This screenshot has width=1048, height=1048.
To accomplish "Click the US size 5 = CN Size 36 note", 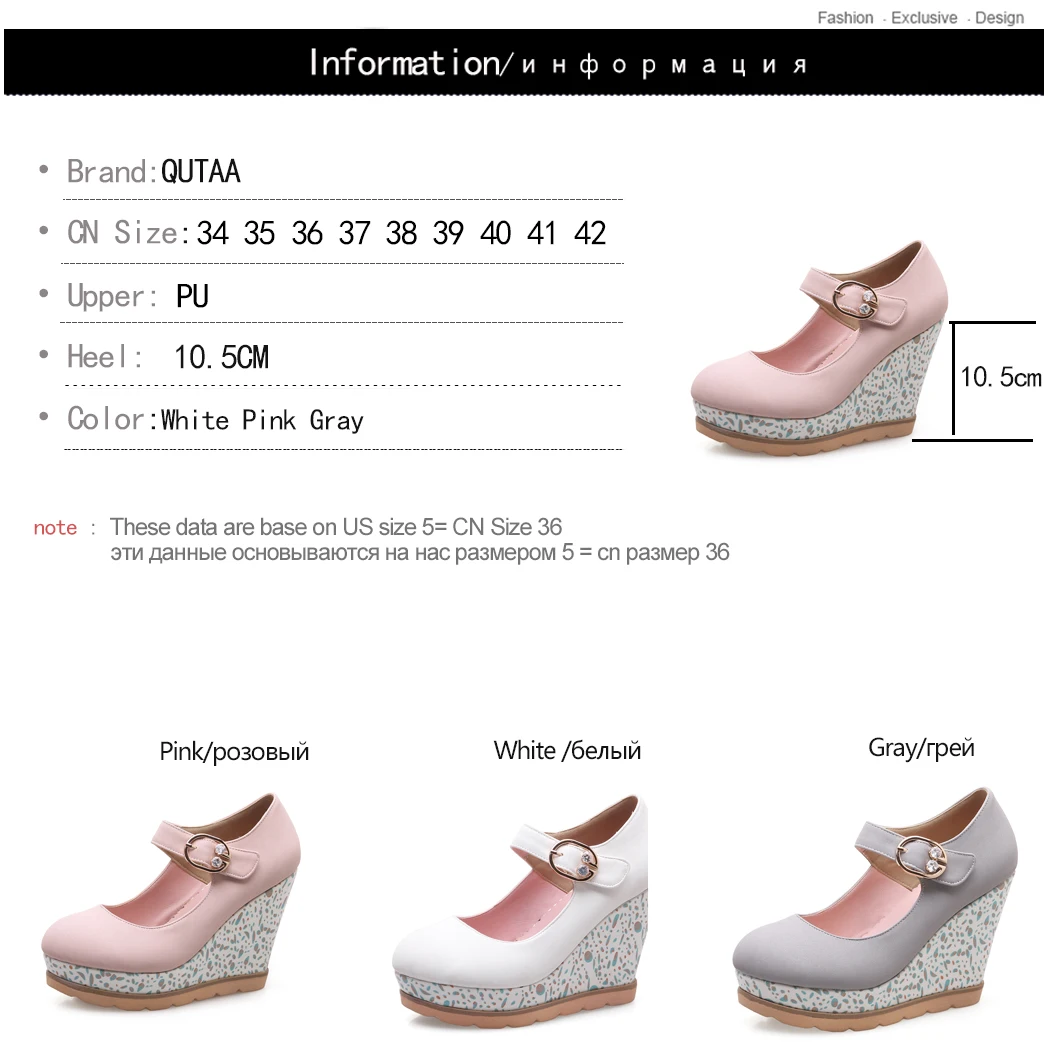I will (336, 527).
